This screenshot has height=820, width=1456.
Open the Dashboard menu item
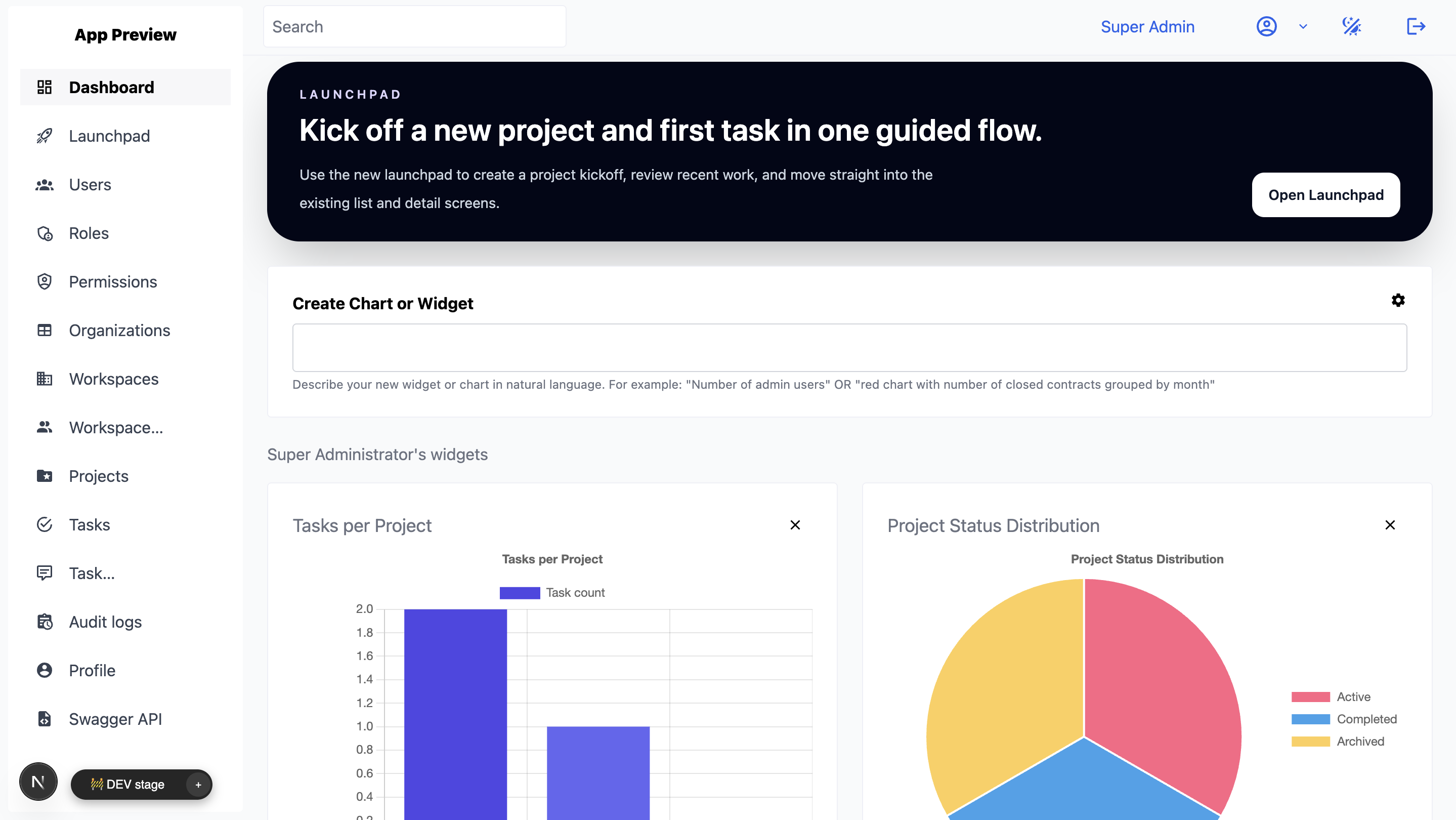click(x=125, y=87)
